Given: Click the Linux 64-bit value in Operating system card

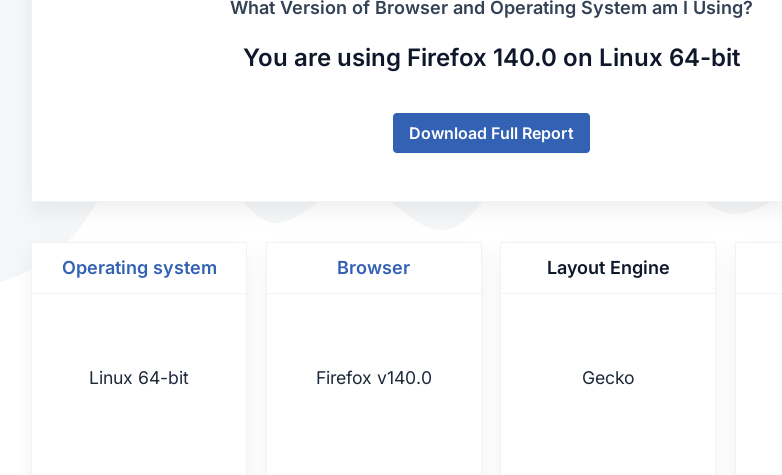Looking at the screenshot, I should click(139, 378).
